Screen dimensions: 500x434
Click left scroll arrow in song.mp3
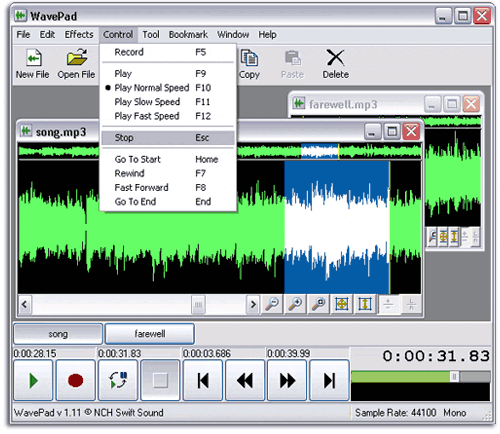click(24, 305)
